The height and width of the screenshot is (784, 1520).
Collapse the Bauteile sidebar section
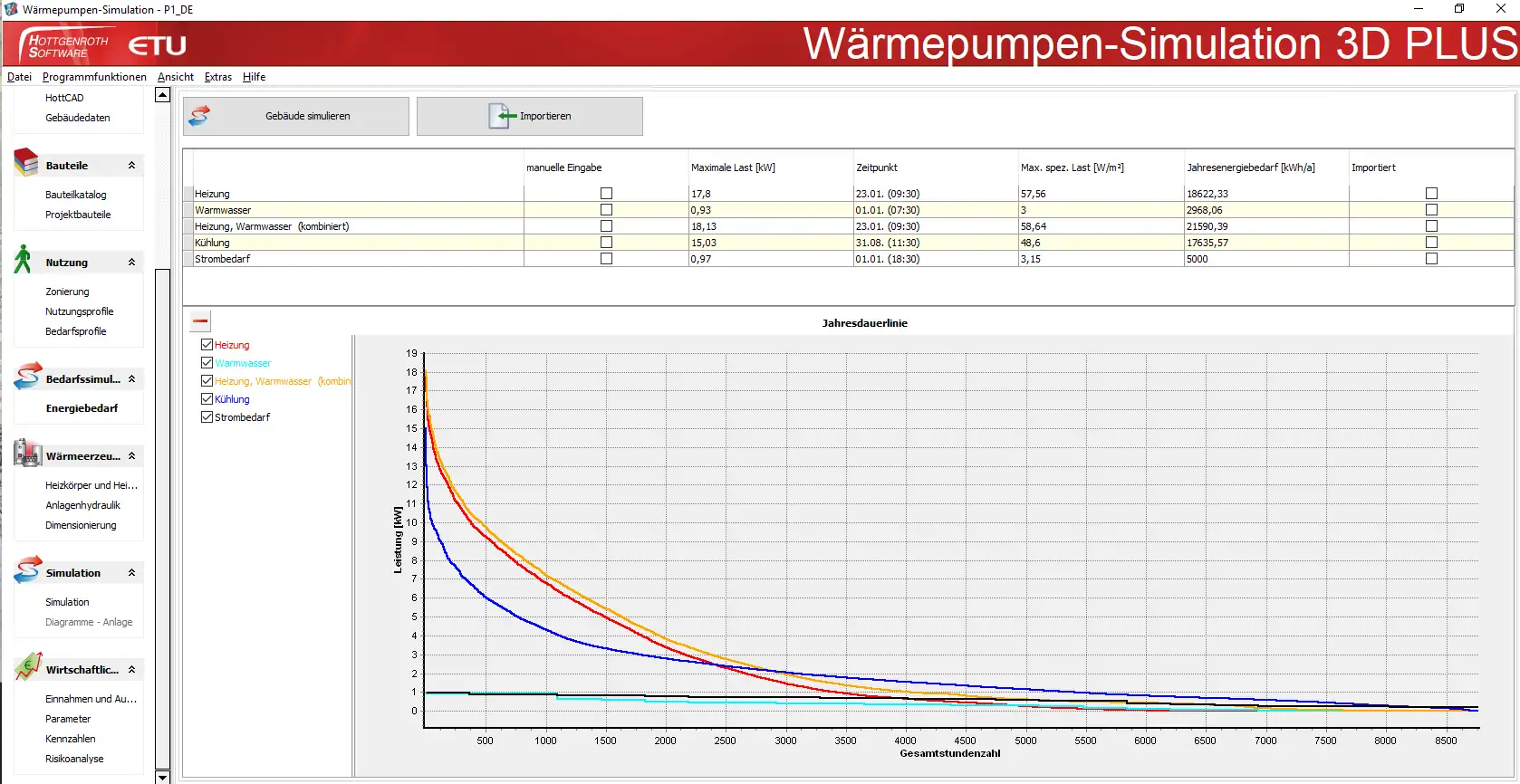(131, 166)
